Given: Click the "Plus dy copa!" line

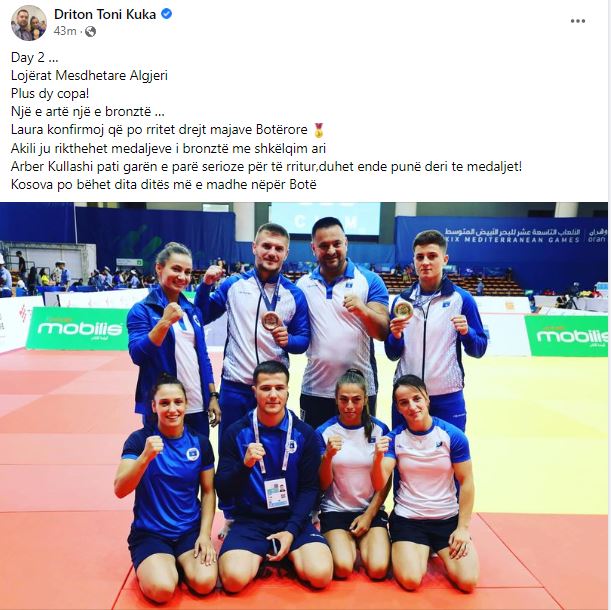Looking at the screenshot, I should click(x=50, y=94).
